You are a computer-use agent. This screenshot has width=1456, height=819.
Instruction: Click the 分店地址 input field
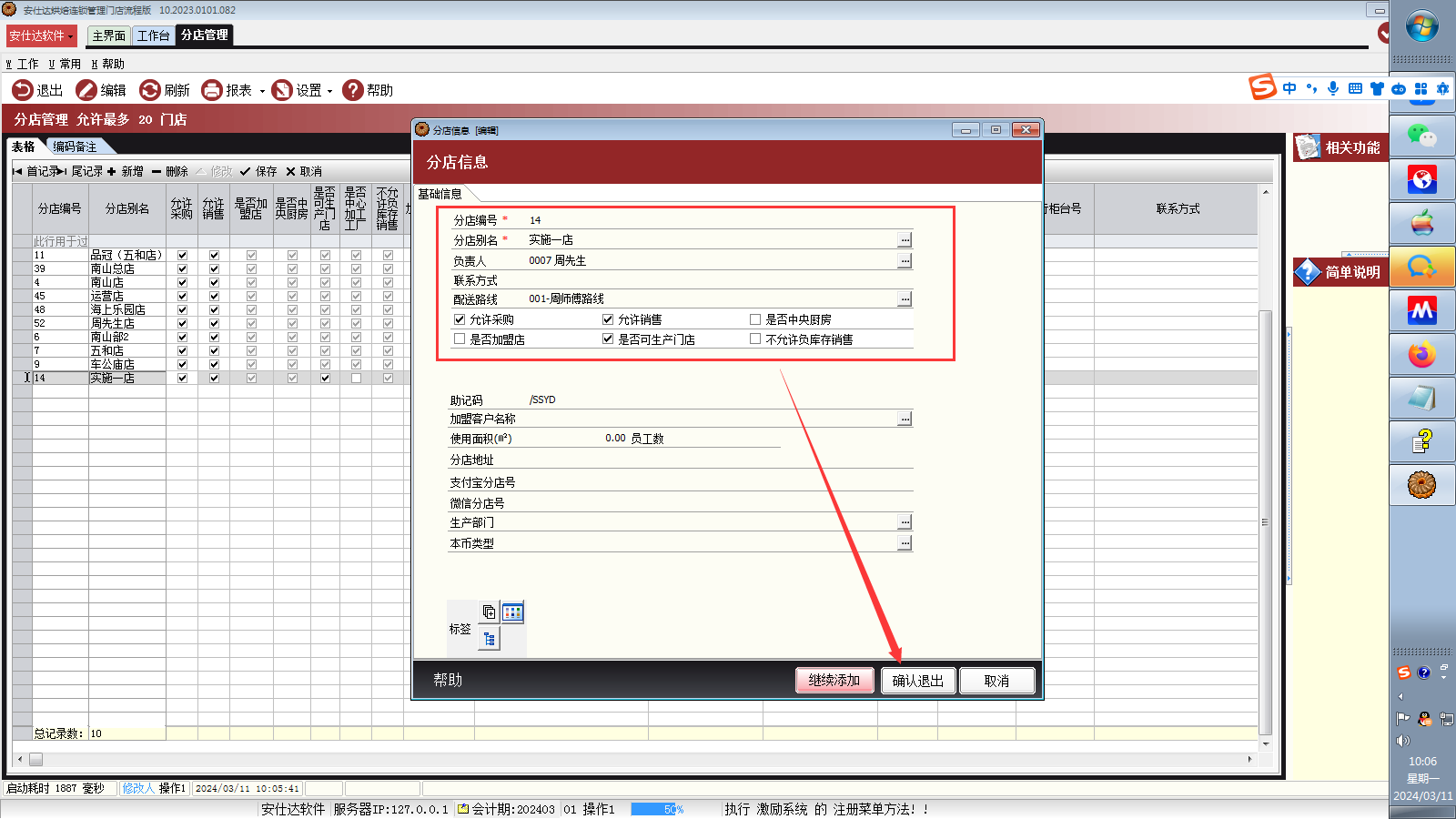tap(720, 460)
